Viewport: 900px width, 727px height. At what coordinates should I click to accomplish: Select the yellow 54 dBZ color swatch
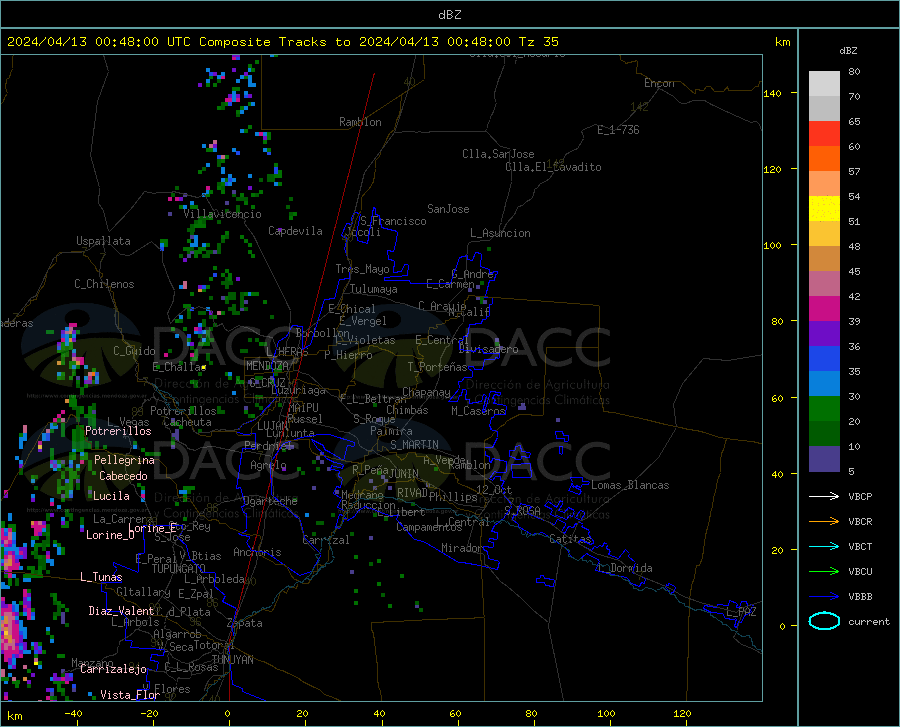(824, 209)
